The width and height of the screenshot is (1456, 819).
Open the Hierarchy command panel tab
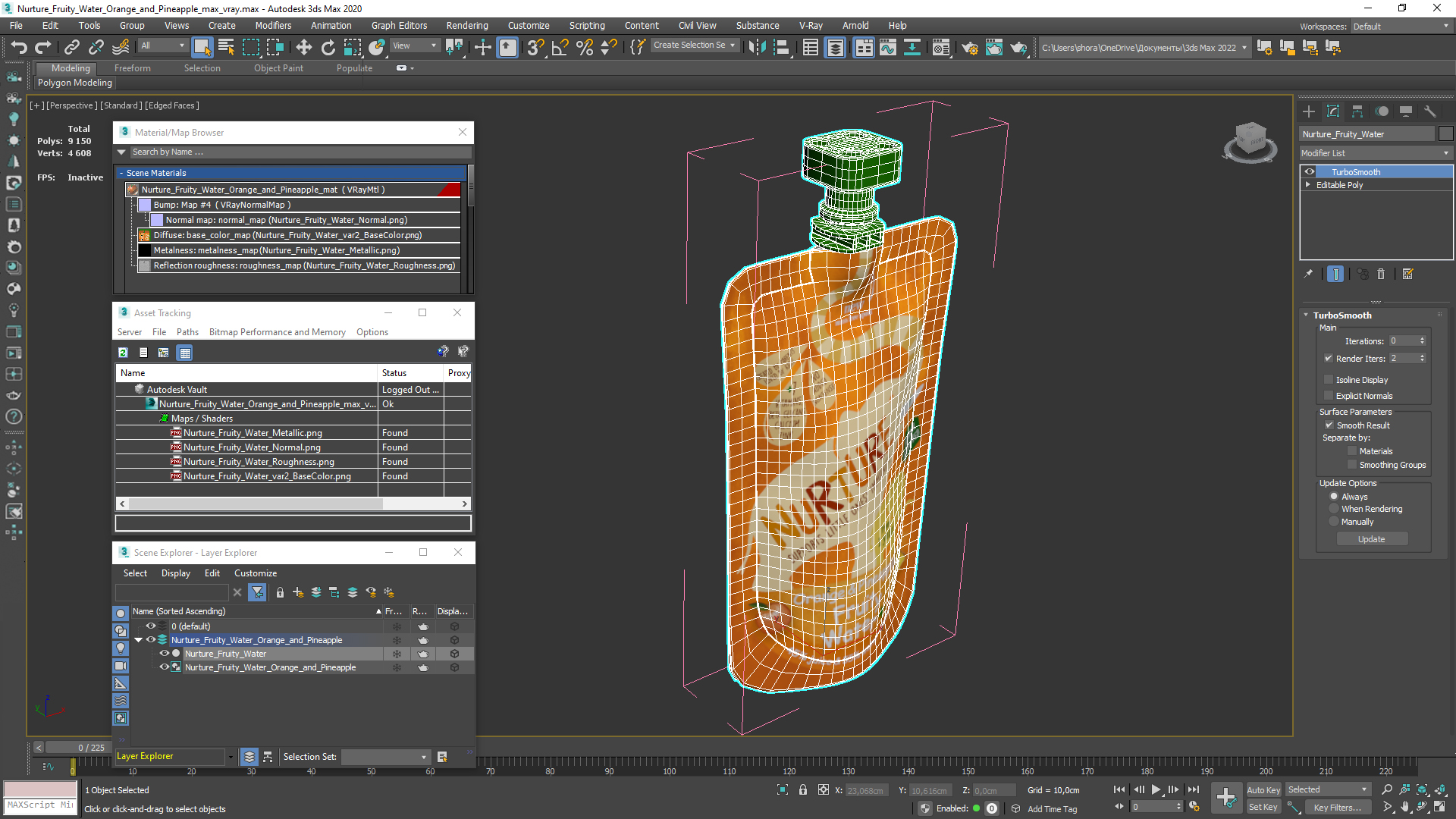pyautogui.click(x=1357, y=111)
